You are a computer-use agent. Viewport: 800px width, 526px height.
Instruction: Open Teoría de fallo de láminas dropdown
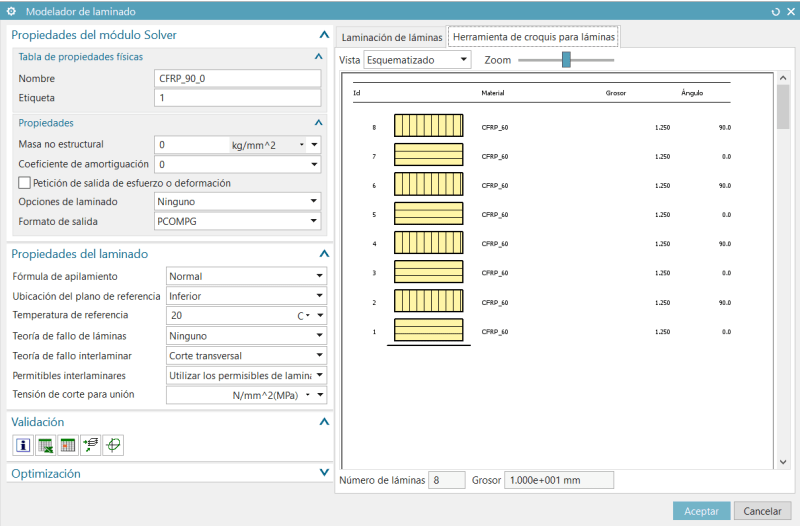[319, 335]
